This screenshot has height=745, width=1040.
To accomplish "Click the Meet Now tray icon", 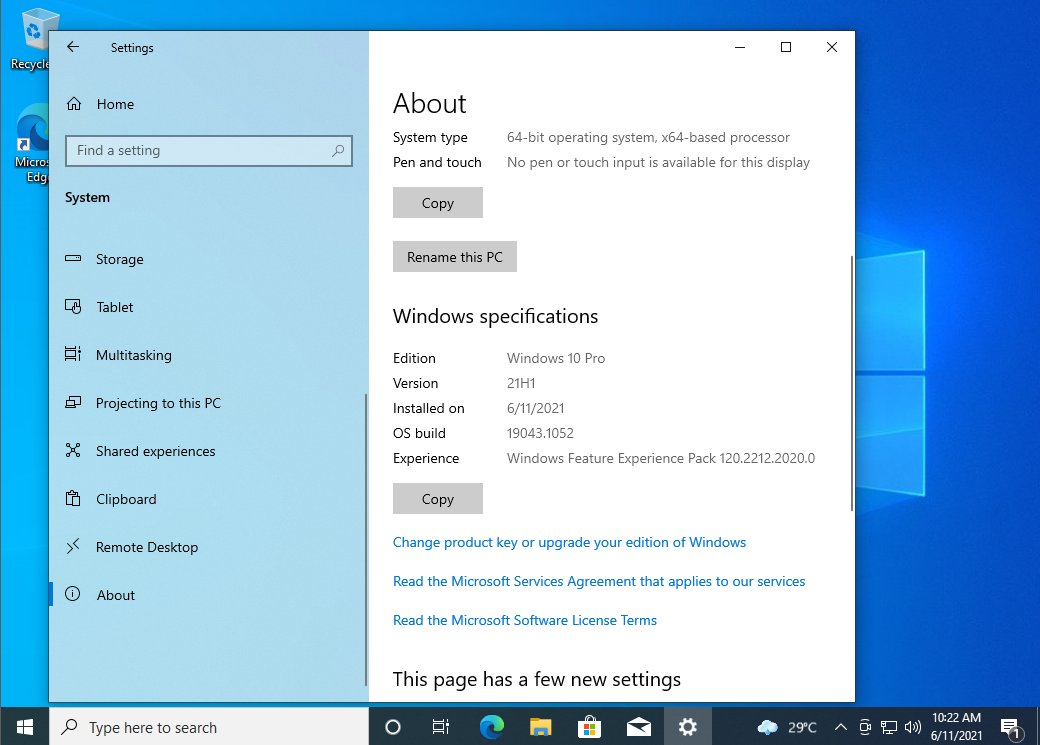I will point(865,727).
